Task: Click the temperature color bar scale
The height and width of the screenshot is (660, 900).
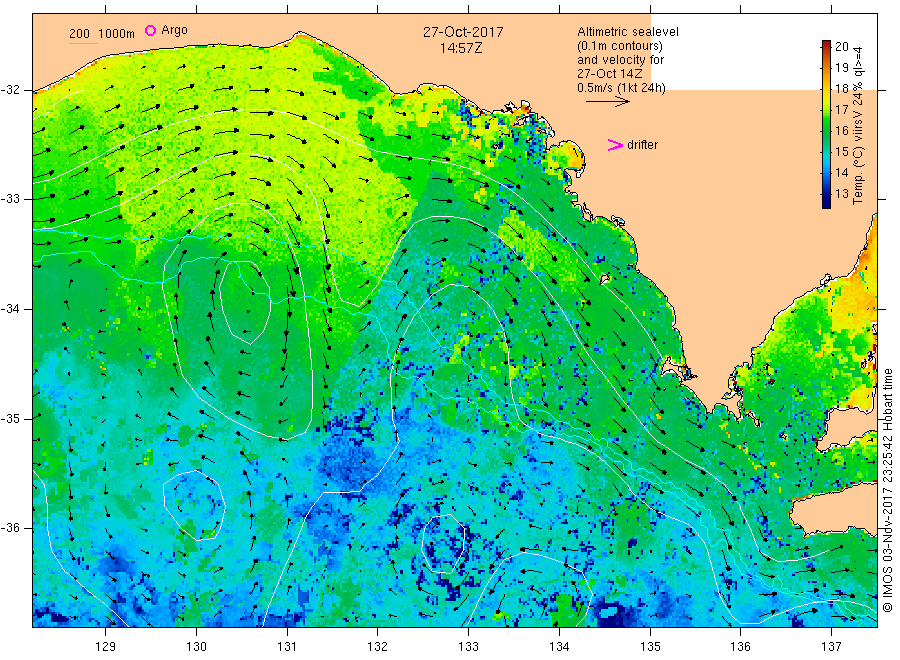Action: (x=826, y=124)
